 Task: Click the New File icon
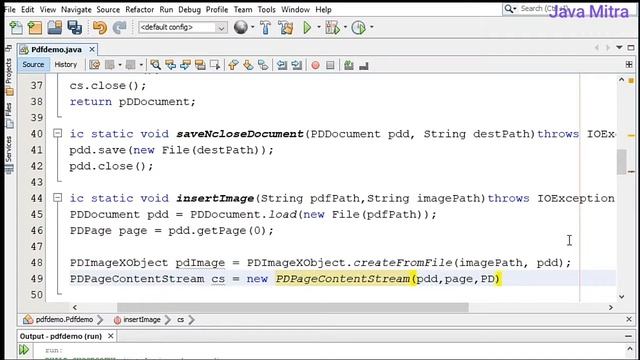coord(16,27)
